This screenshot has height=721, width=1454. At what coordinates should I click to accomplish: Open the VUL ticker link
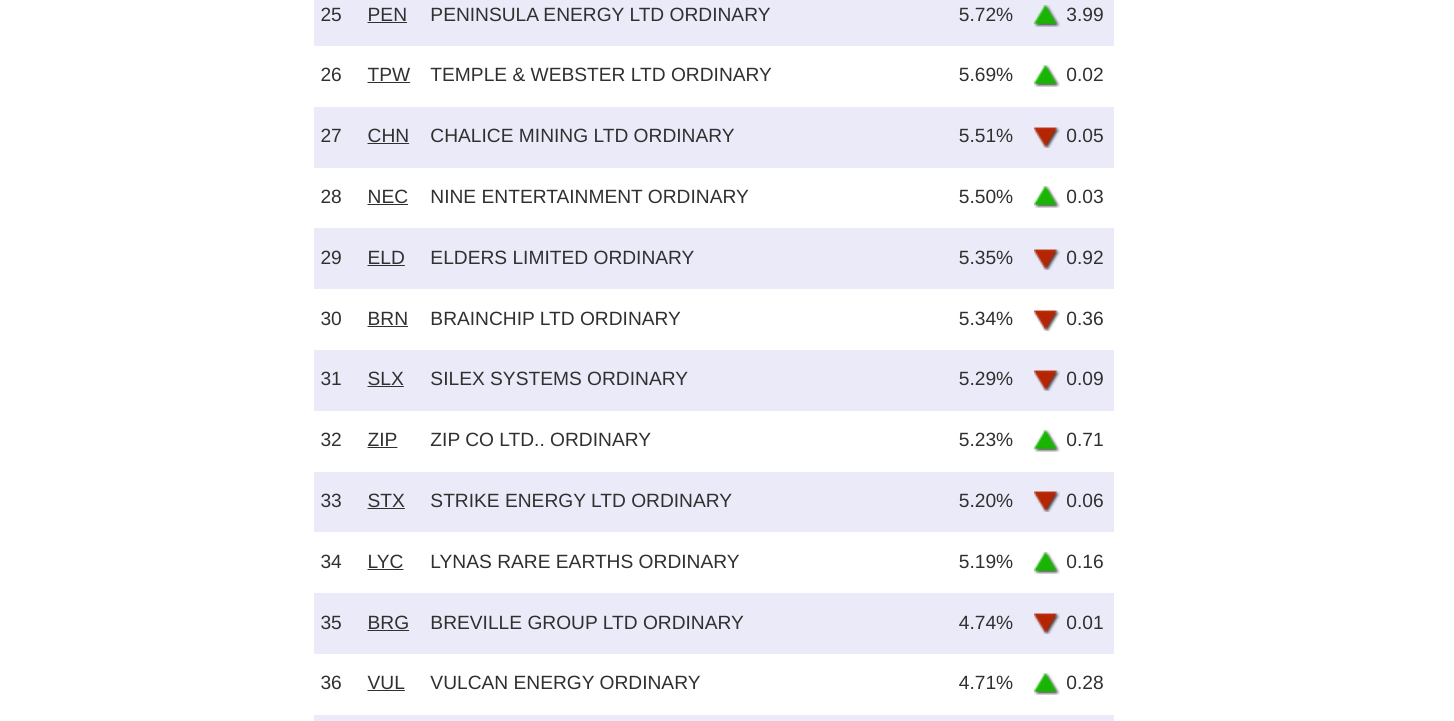pyautogui.click(x=386, y=683)
